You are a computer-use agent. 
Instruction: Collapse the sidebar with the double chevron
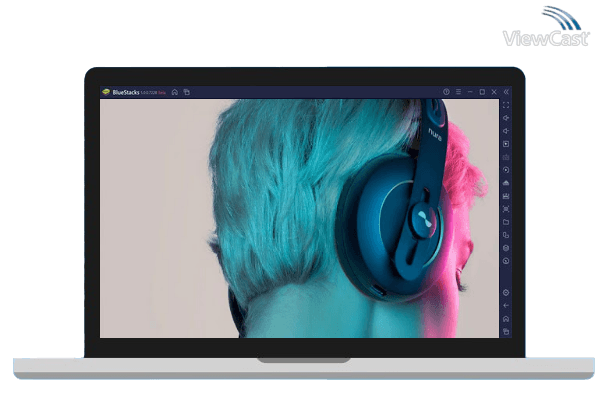pyautogui.click(x=506, y=92)
